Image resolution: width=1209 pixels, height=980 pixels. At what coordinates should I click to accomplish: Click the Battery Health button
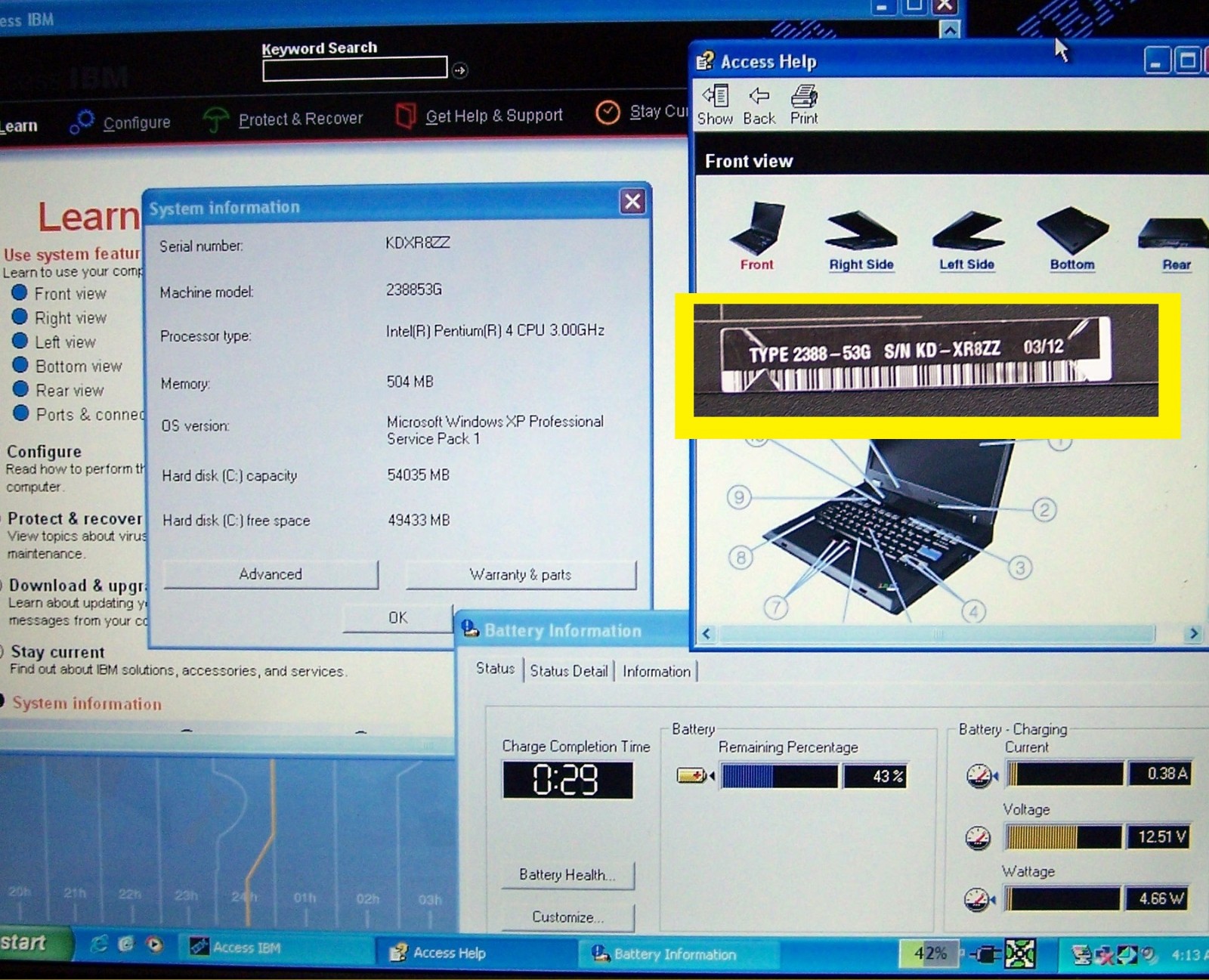coord(567,875)
